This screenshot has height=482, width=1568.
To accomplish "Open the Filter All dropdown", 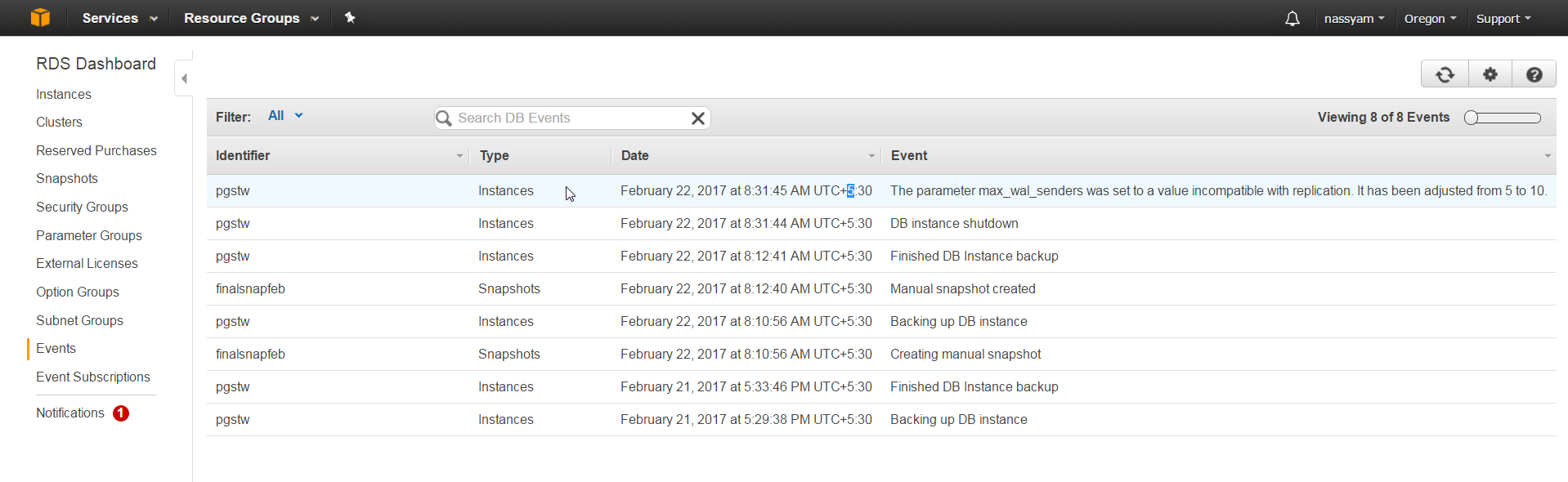I will pyautogui.click(x=285, y=116).
